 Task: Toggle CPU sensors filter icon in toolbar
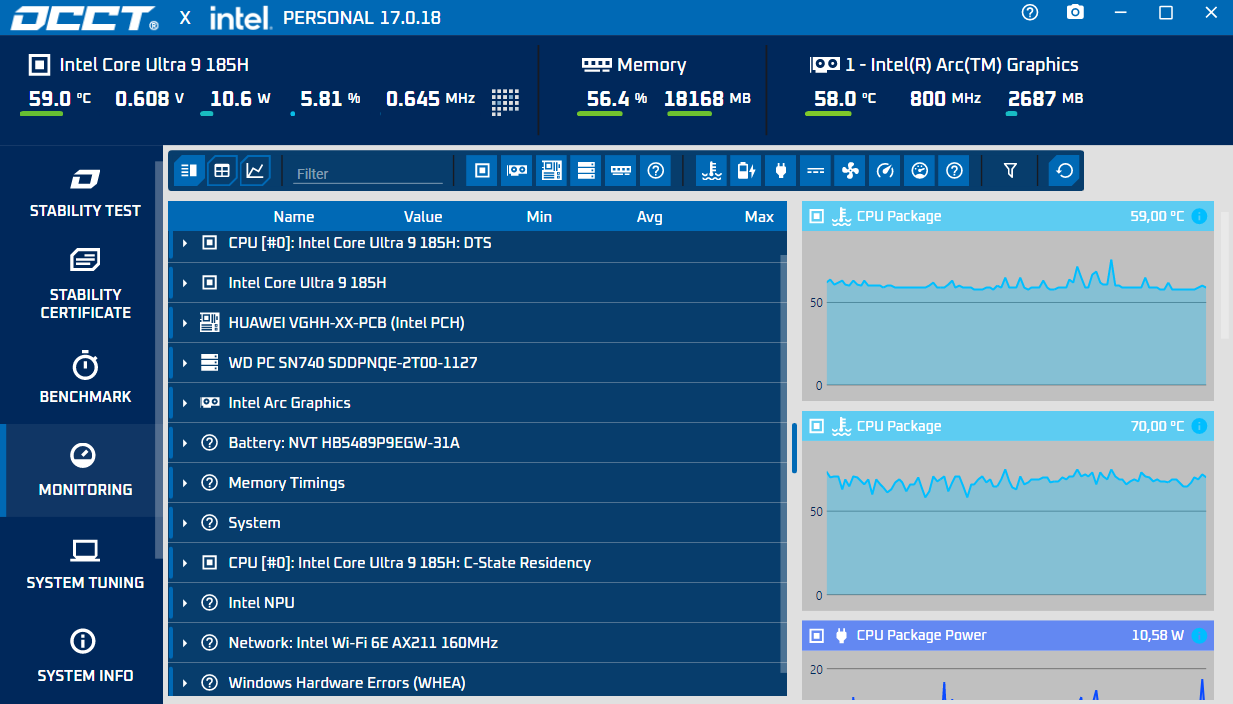click(x=482, y=171)
